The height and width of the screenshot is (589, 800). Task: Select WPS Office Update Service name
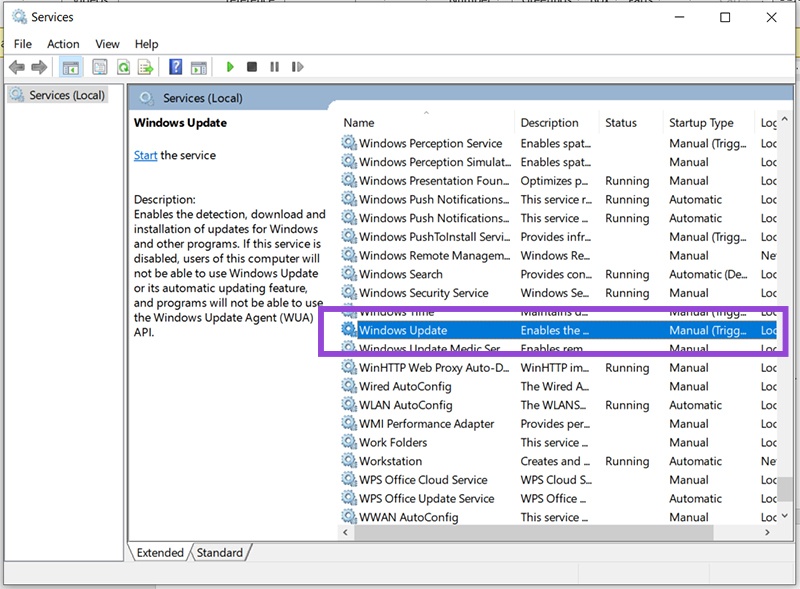click(427, 498)
